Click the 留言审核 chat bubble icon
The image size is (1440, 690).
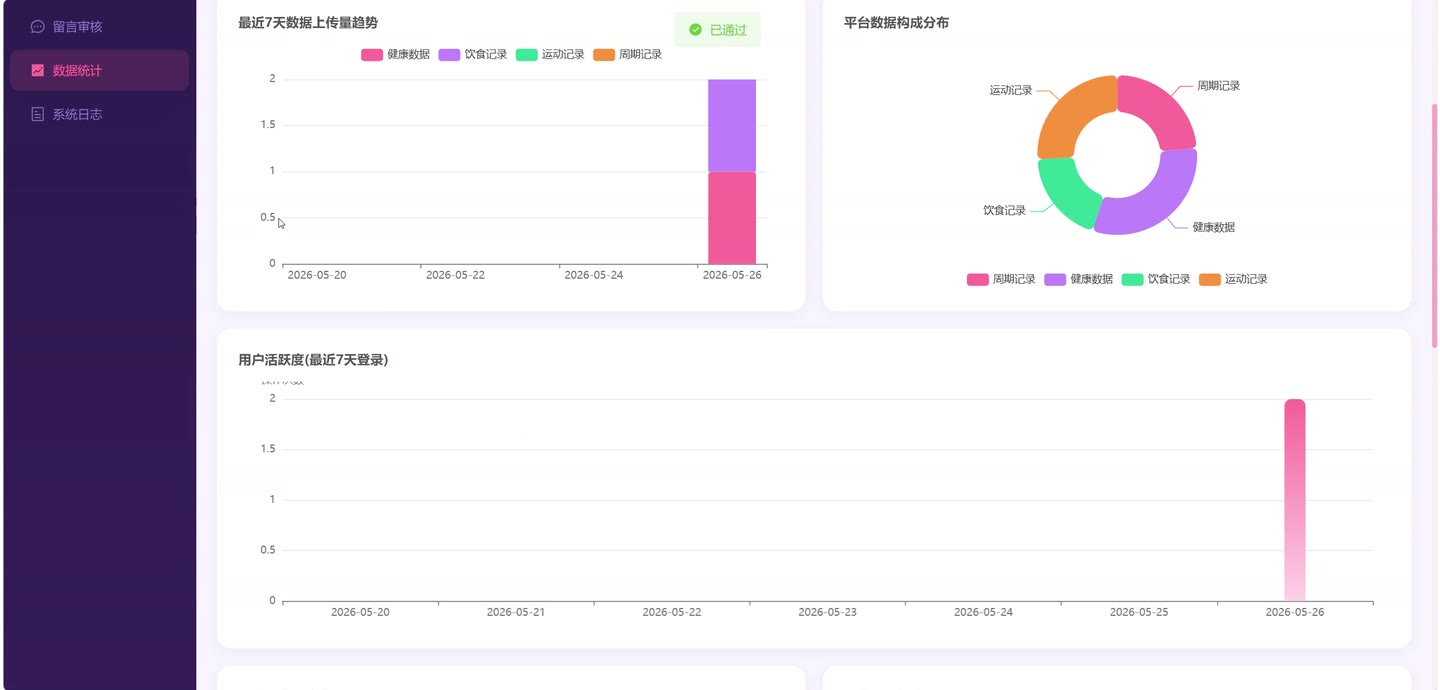coord(38,27)
